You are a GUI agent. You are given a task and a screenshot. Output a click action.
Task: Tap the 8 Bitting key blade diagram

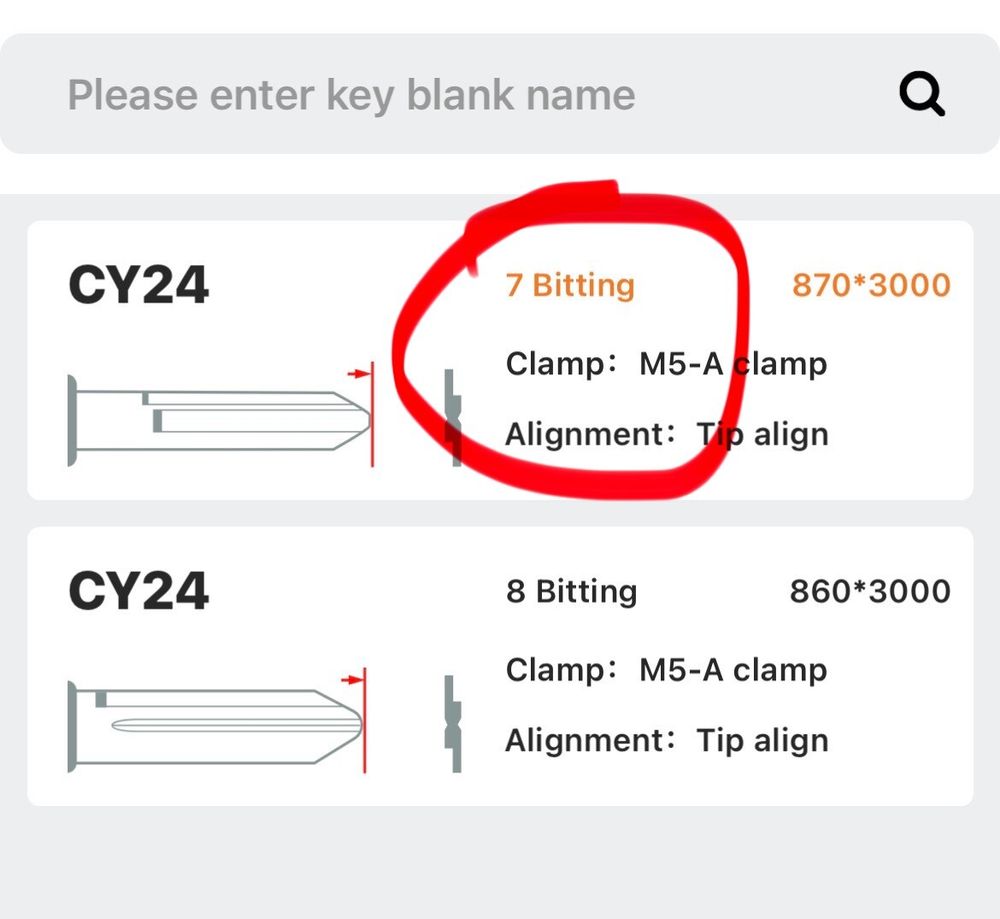point(215,725)
